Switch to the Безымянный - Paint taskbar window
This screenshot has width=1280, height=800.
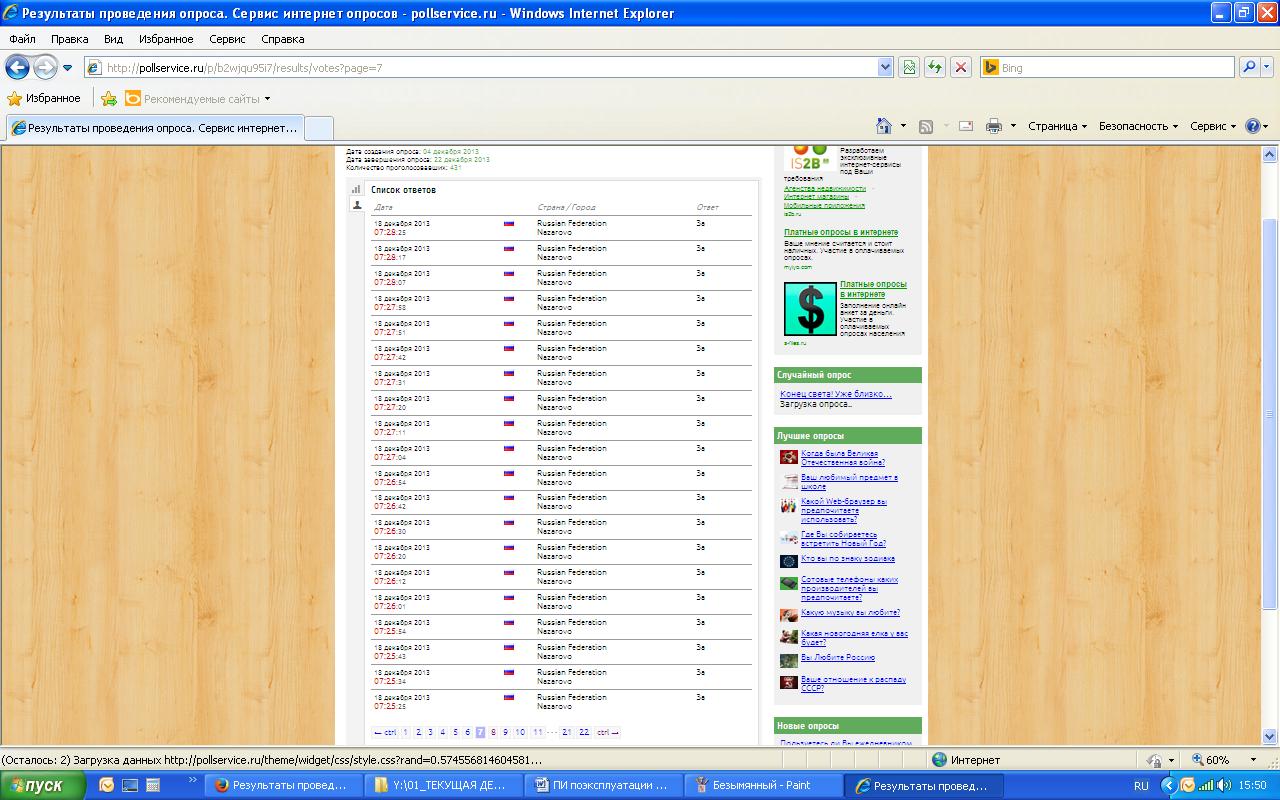point(764,785)
